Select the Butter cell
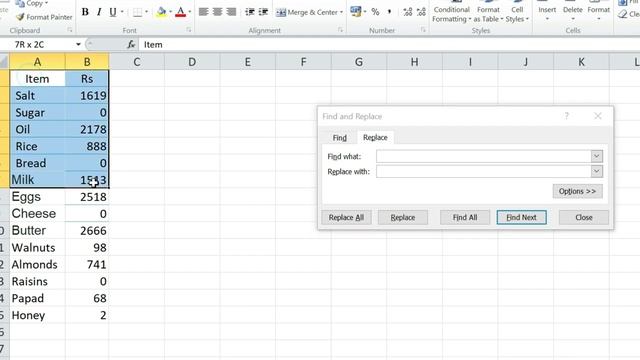The width and height of the screenshot is (640, 360). click(37, 231)
